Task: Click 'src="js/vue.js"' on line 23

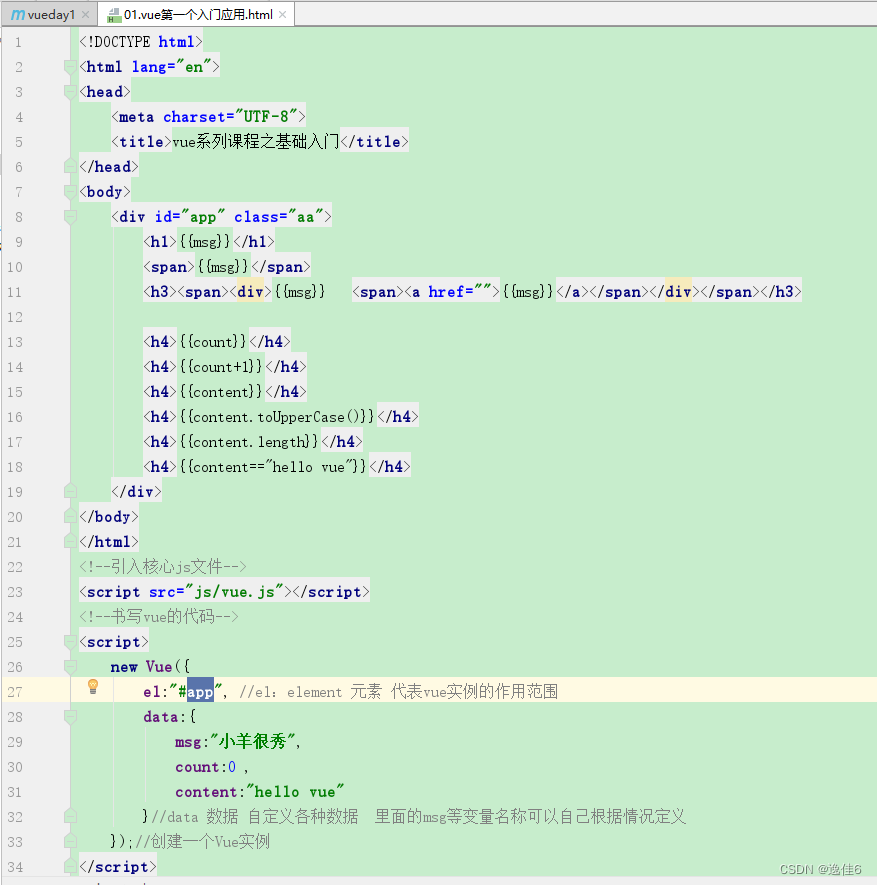Action: [216, 592]
